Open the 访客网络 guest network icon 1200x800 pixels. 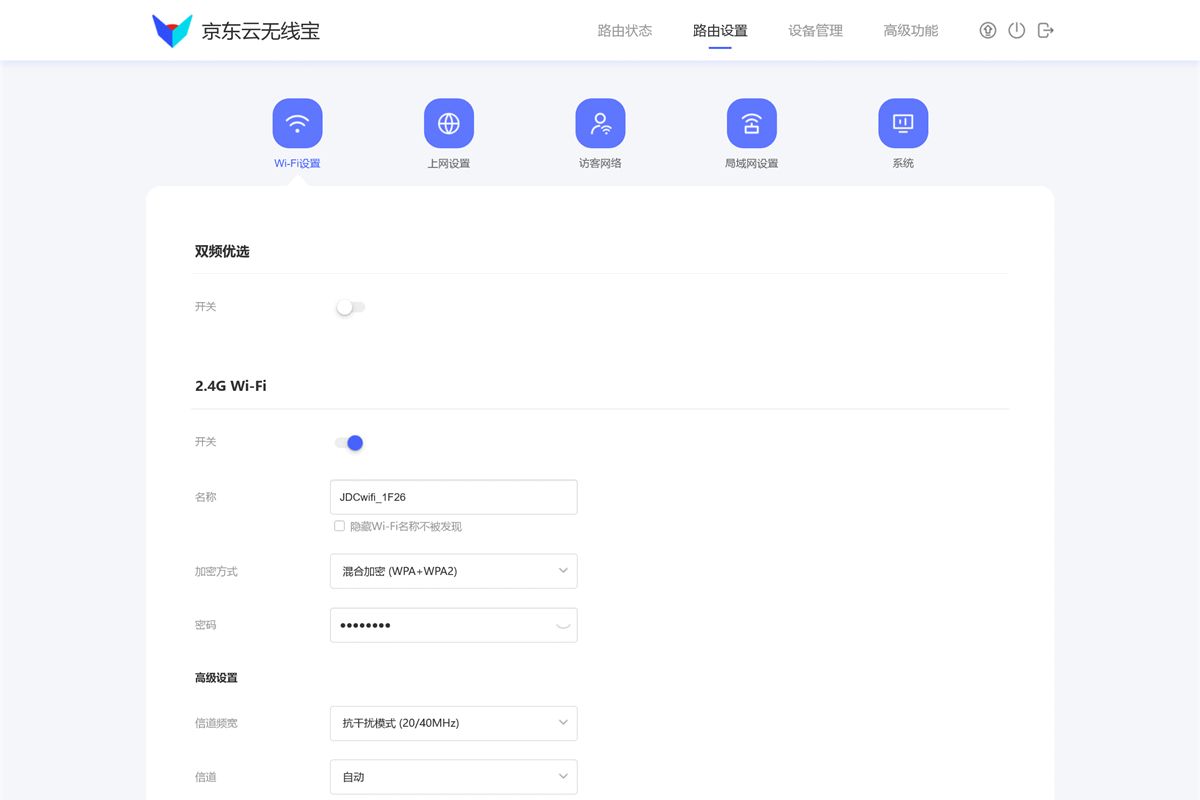click(x=600, y=122)
